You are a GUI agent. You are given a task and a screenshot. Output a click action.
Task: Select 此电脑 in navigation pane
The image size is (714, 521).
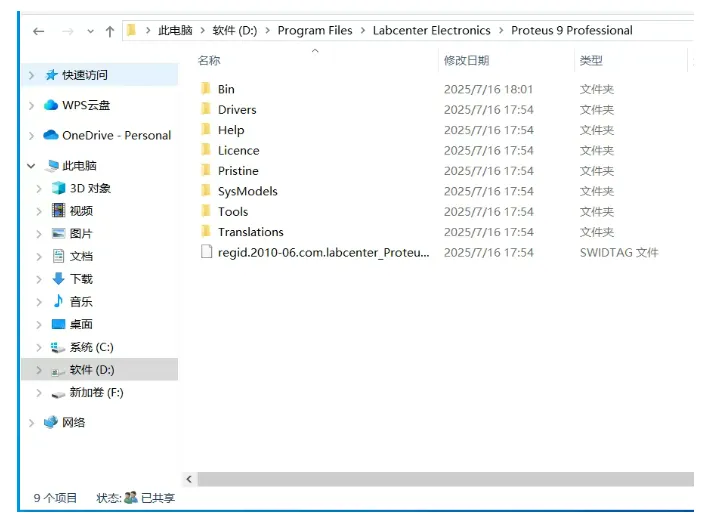pos(79,166)
